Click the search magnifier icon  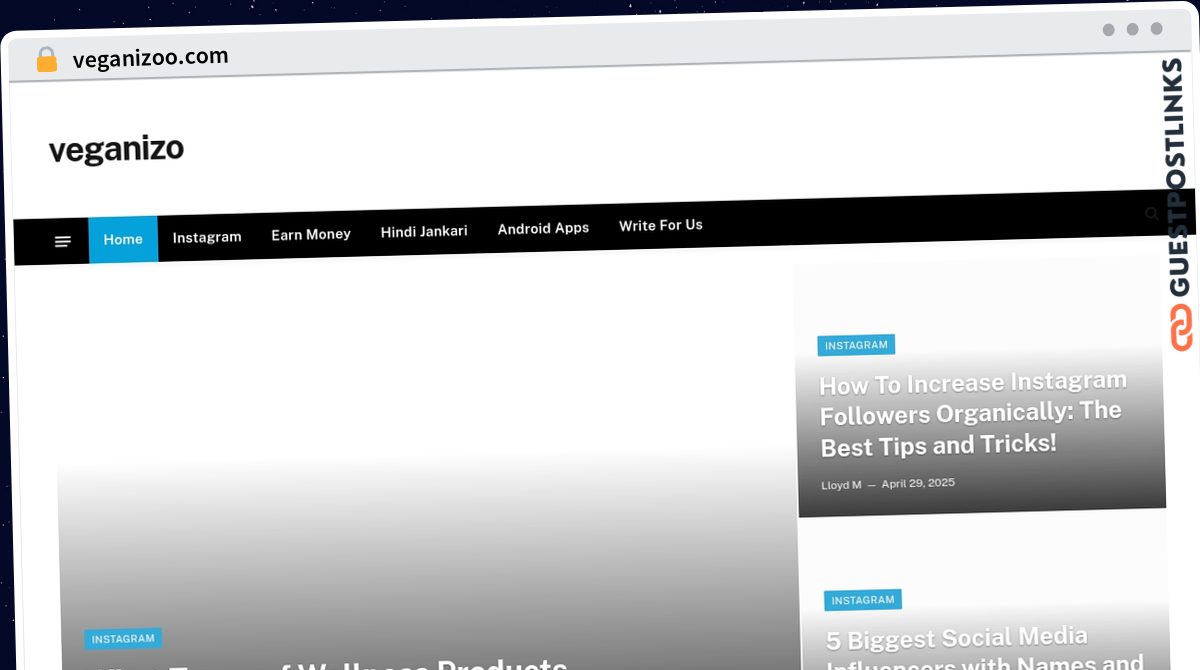coord(1152,214)
